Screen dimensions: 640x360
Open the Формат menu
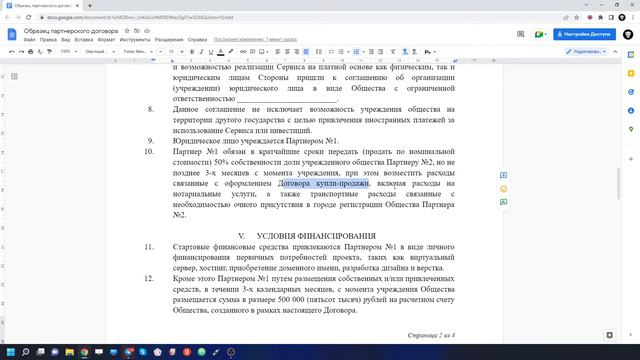(106, 40)
